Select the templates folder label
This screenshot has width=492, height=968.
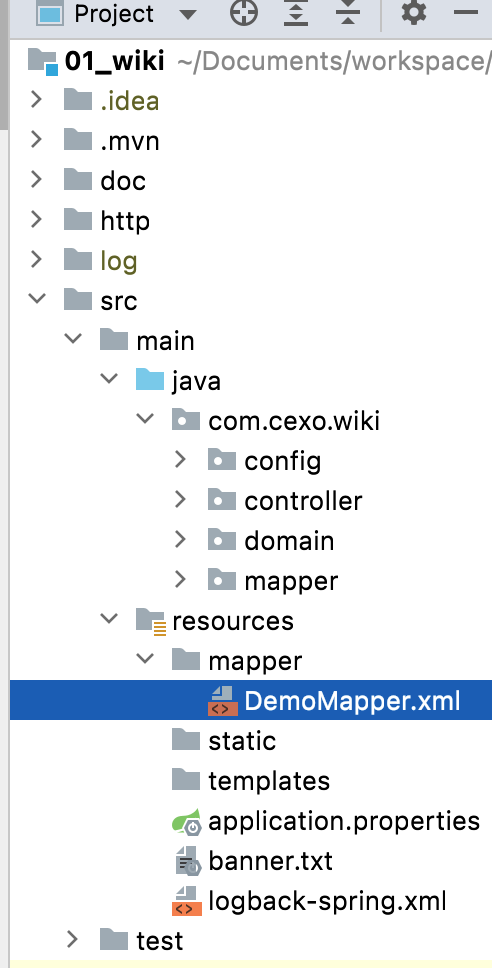pyautogui.click(x=269, y=782)
